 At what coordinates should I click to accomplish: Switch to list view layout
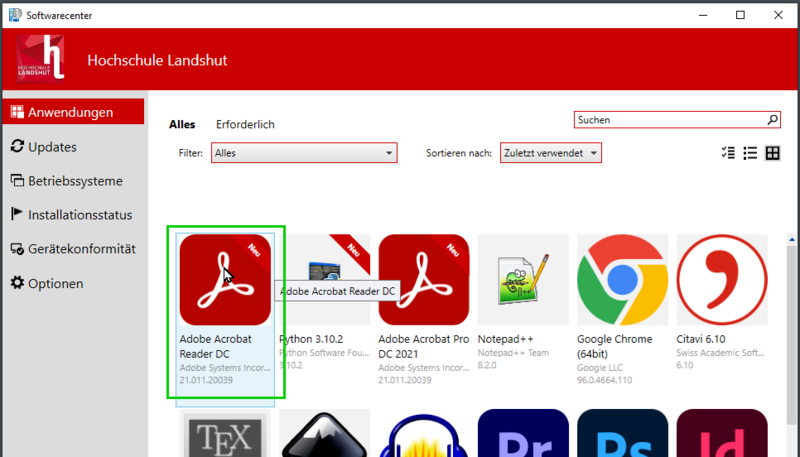pyautogui.click(x=750, y=153)
